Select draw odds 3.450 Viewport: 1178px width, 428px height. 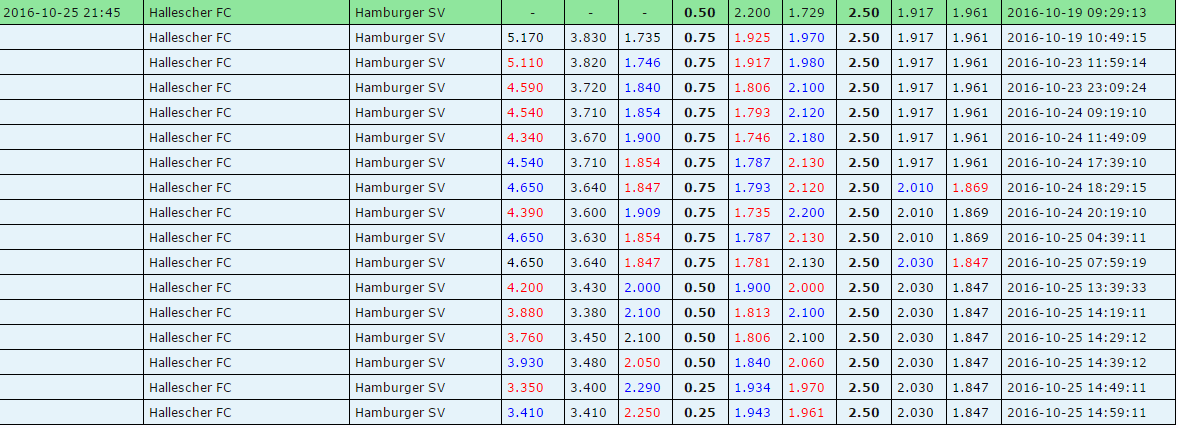click(588, 338)
